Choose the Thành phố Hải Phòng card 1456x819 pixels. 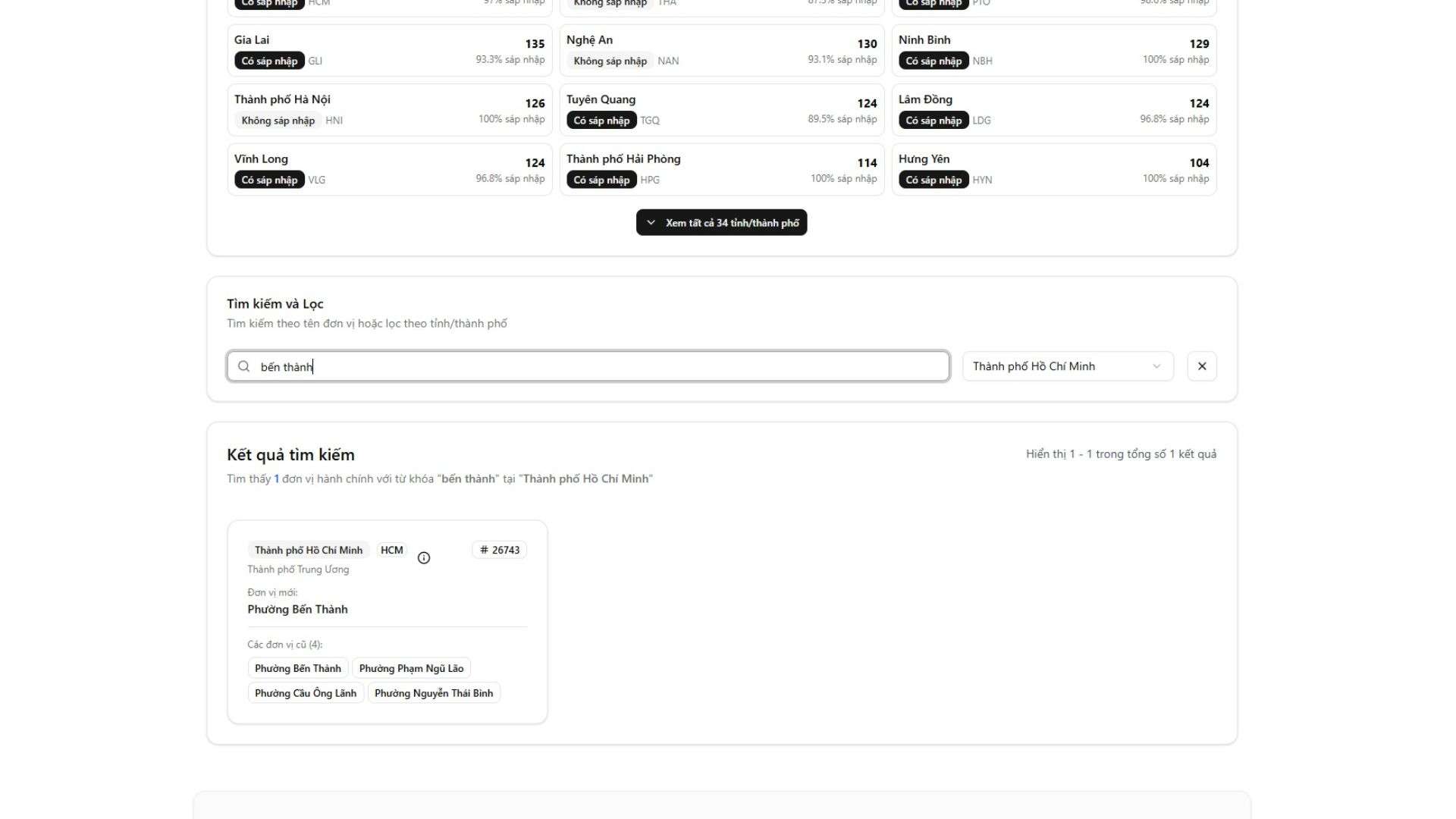tap(721, 169)
